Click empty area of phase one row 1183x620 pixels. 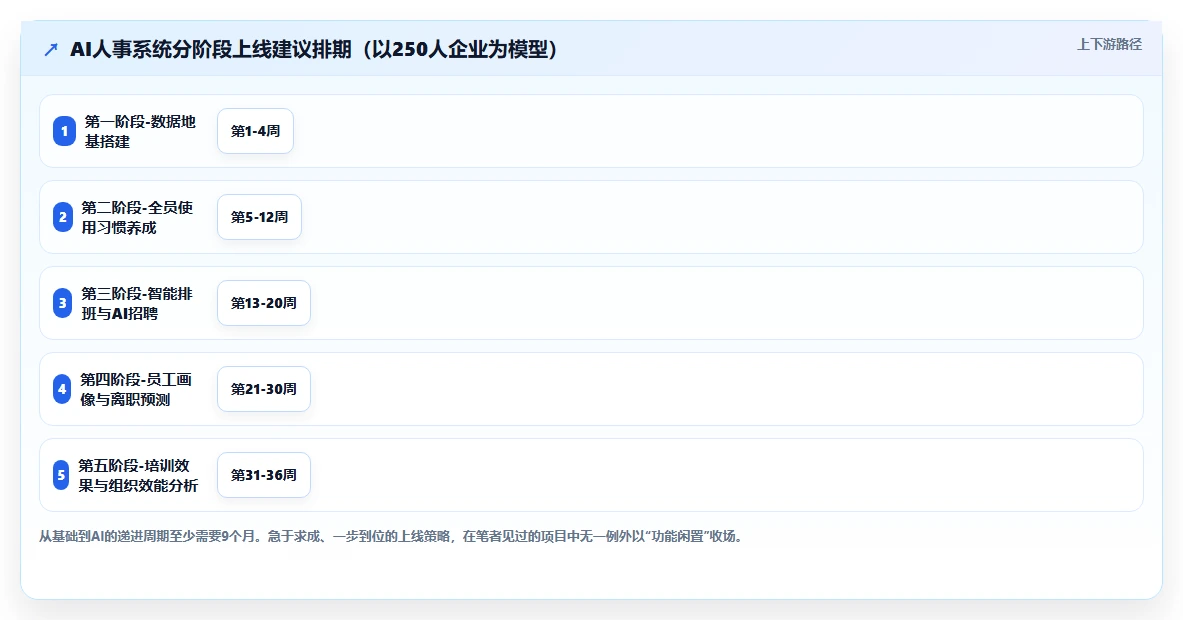coord(717,131)
